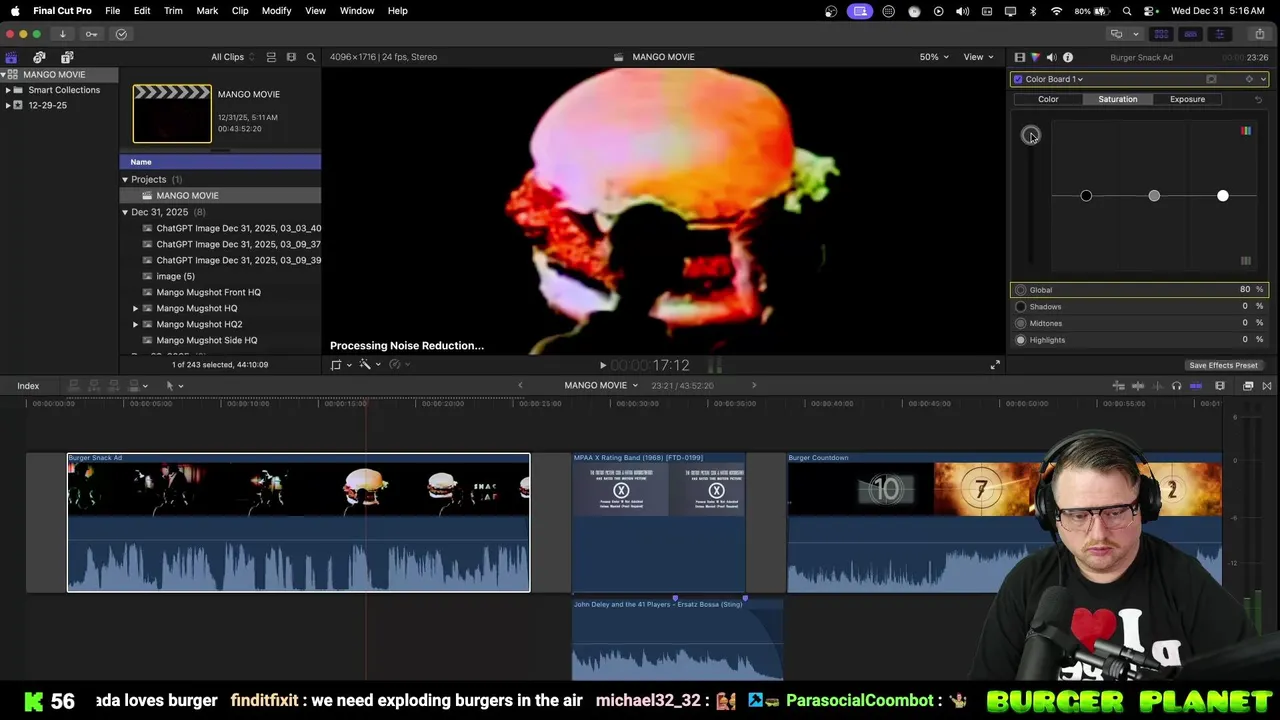Click the timeline headphones solo icon
The image size is (1280, 720).
1176,386
